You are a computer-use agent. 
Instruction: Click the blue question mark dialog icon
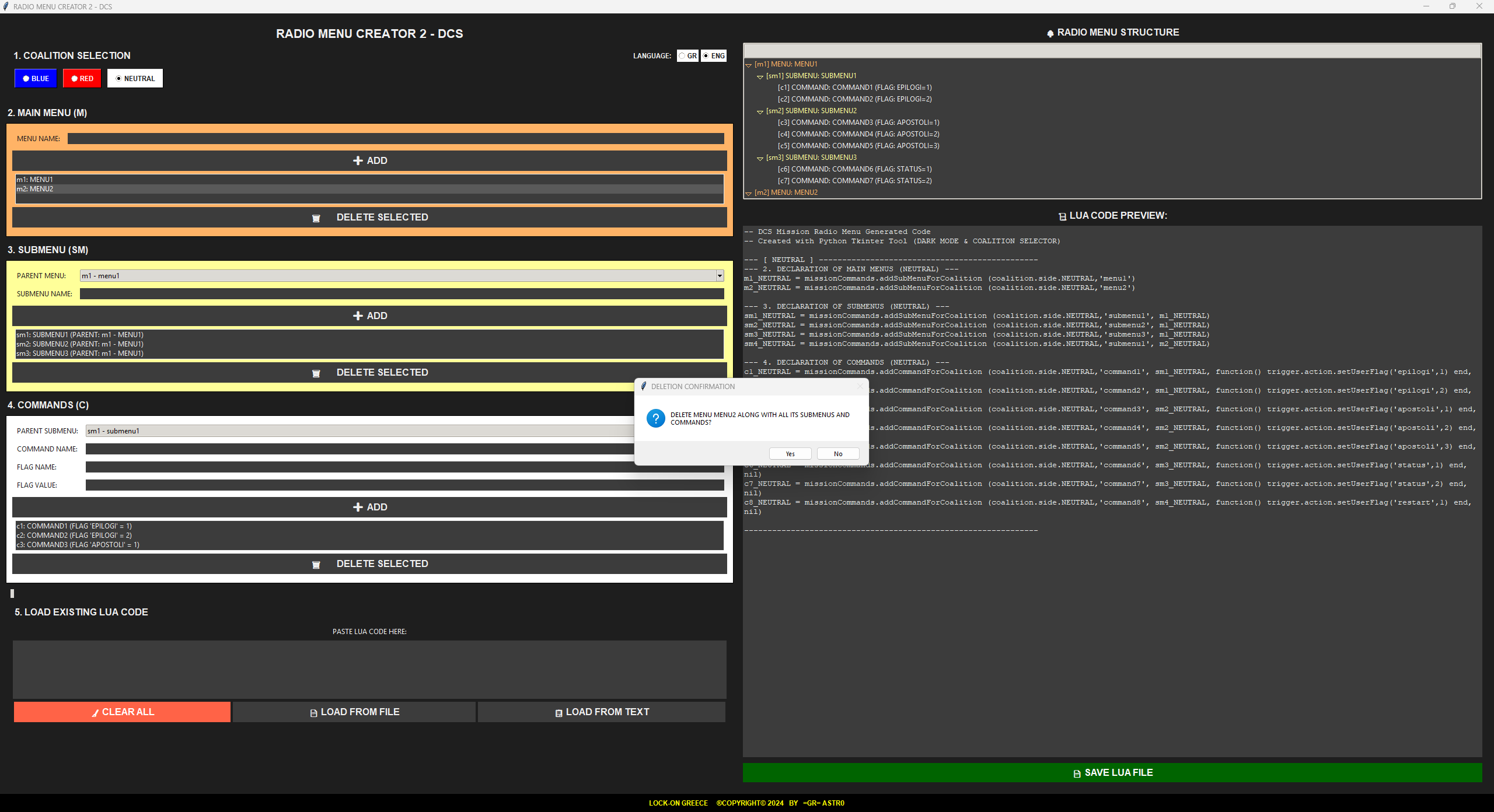[655, 418]
